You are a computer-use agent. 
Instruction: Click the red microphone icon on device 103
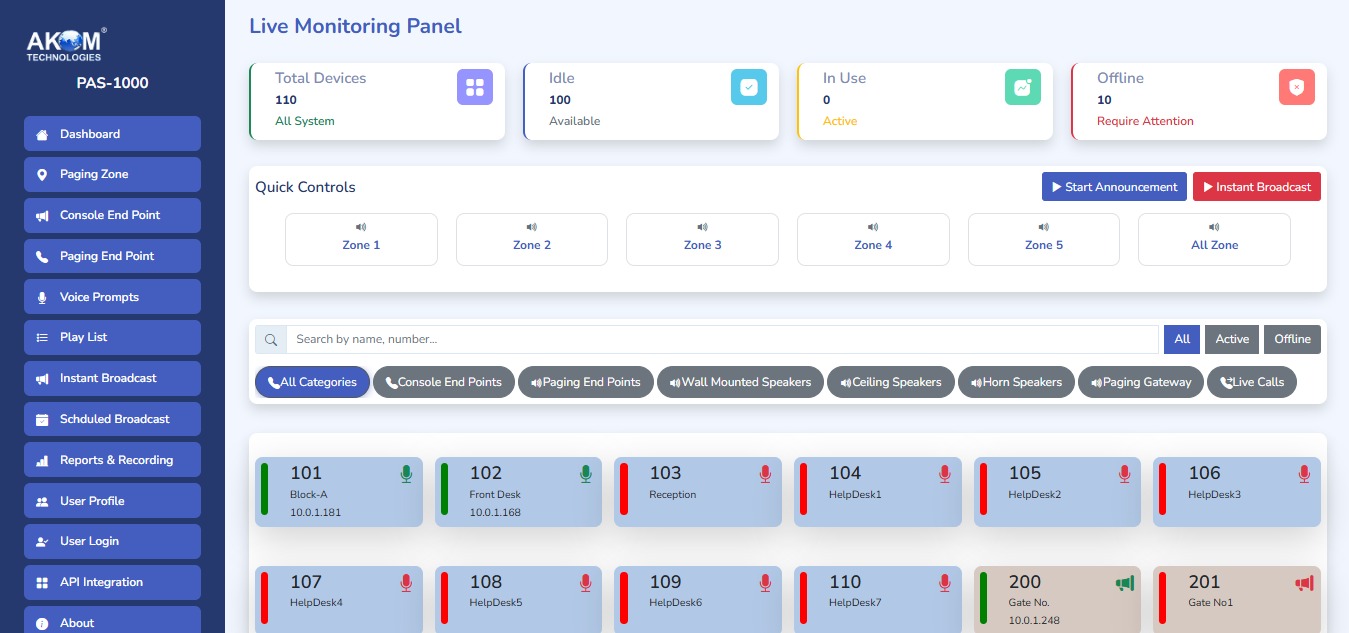pos(765,474)
